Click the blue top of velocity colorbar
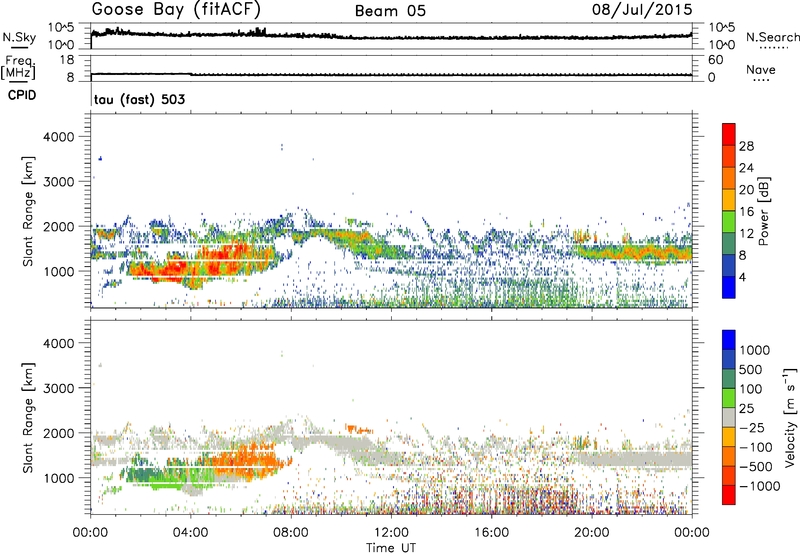The height and width of the screenshot is (554, 800). pyautogui.click(x=729, y=340)
